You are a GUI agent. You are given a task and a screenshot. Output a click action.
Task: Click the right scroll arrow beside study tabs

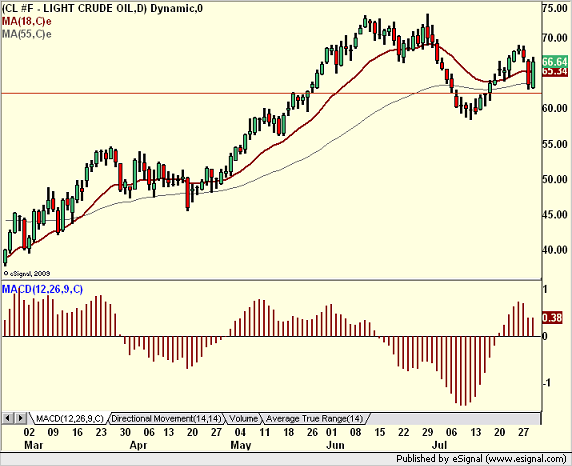20,418
